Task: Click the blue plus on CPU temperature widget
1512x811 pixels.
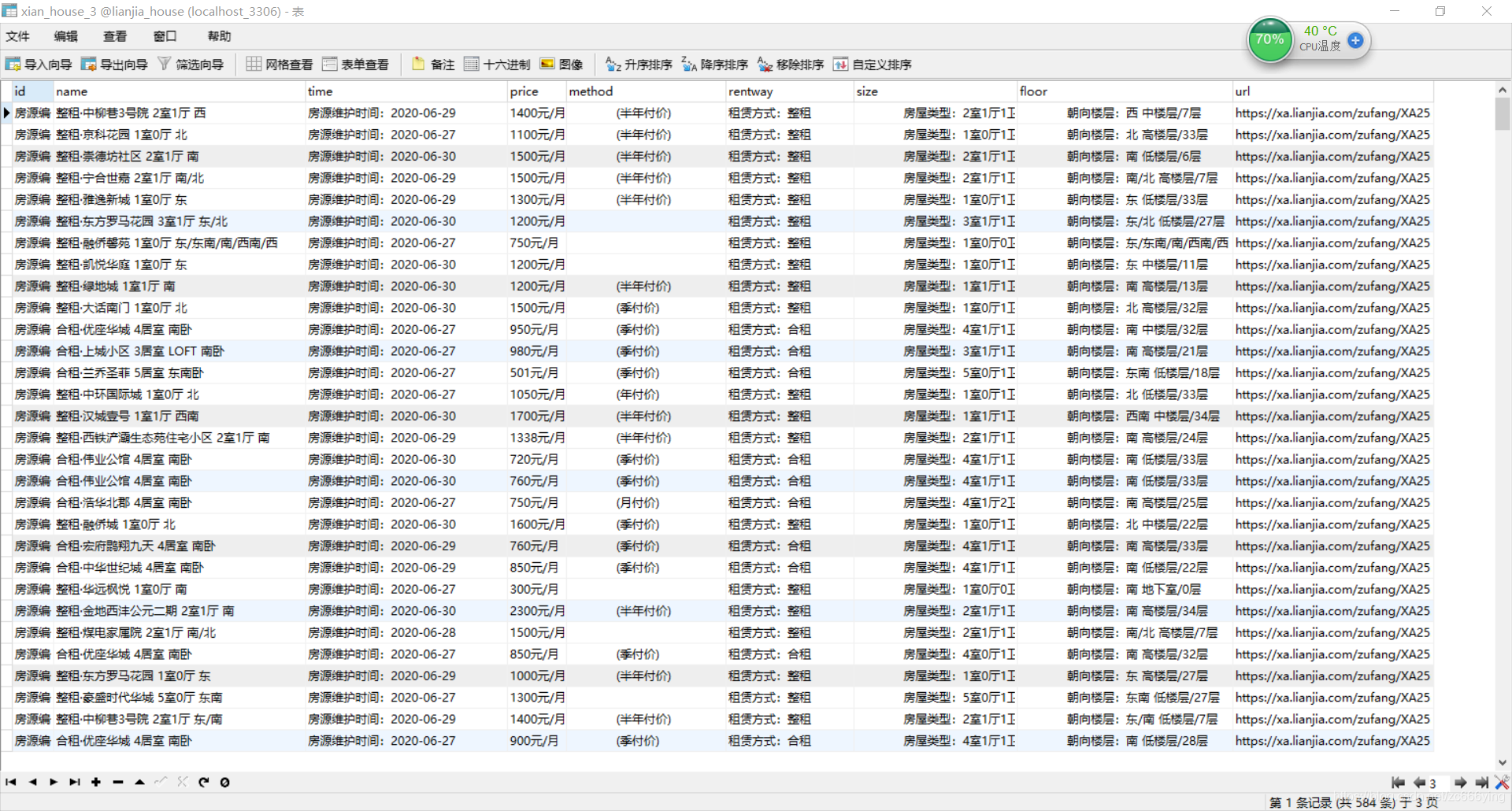Action: (x=1355, y=40)
